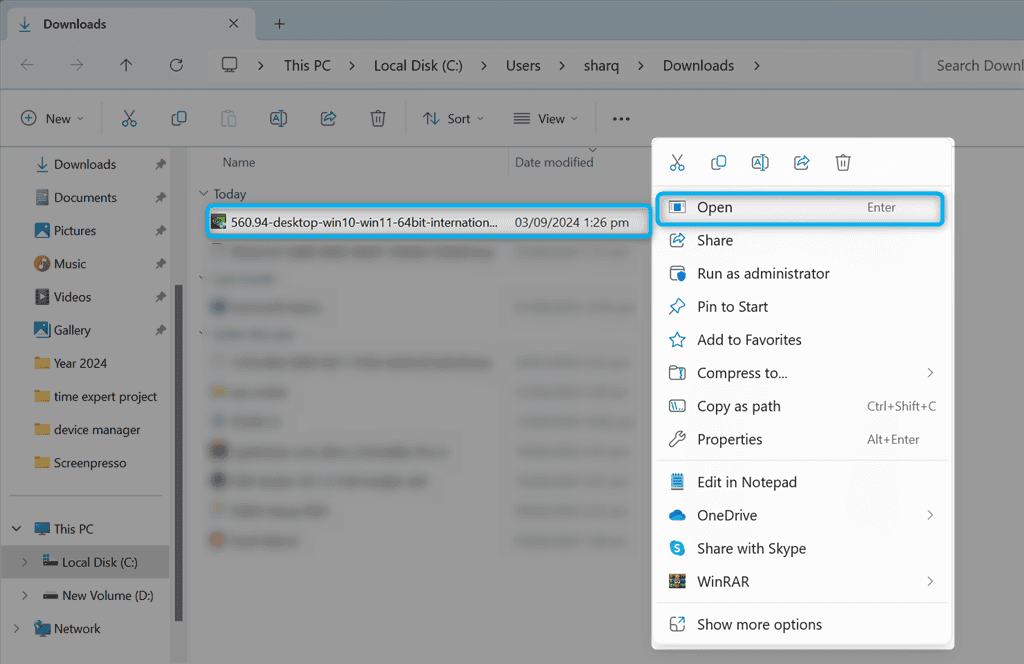This screenshot has width=1024, height=664.
Task: Go back with the left arrow
Action: tap(27, 65)
